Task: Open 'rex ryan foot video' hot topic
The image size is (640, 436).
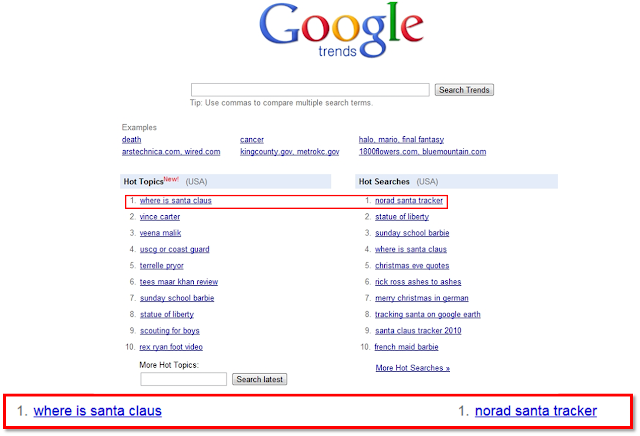Action: pos(171,347)
